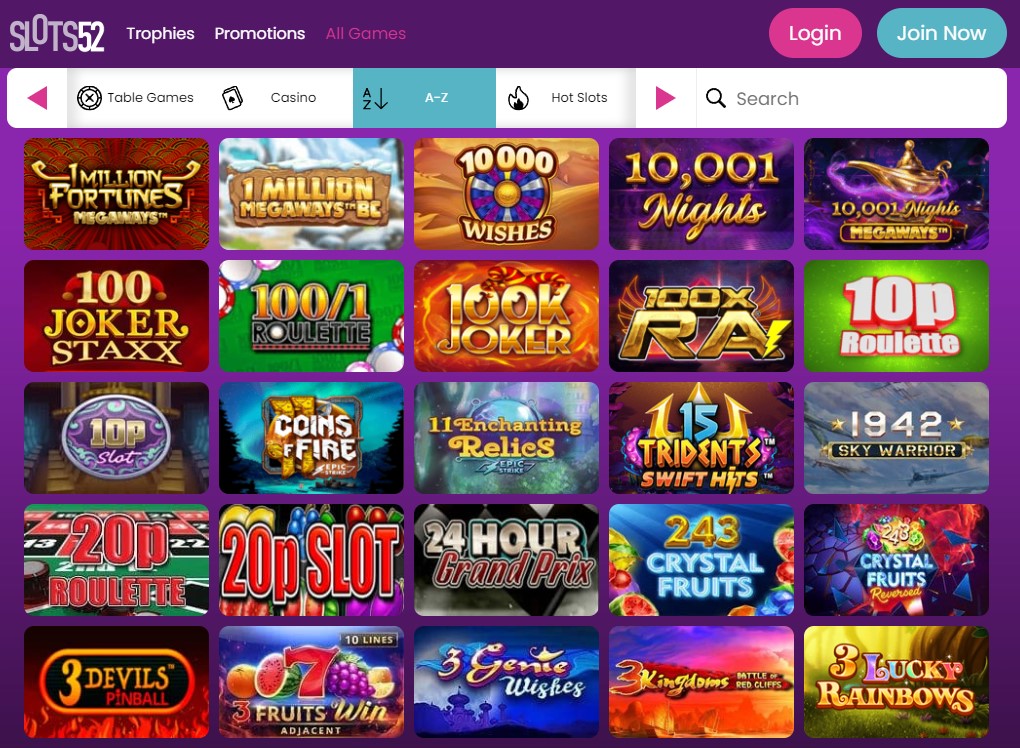
Task: Focus the game Search field
Action: 852,98
